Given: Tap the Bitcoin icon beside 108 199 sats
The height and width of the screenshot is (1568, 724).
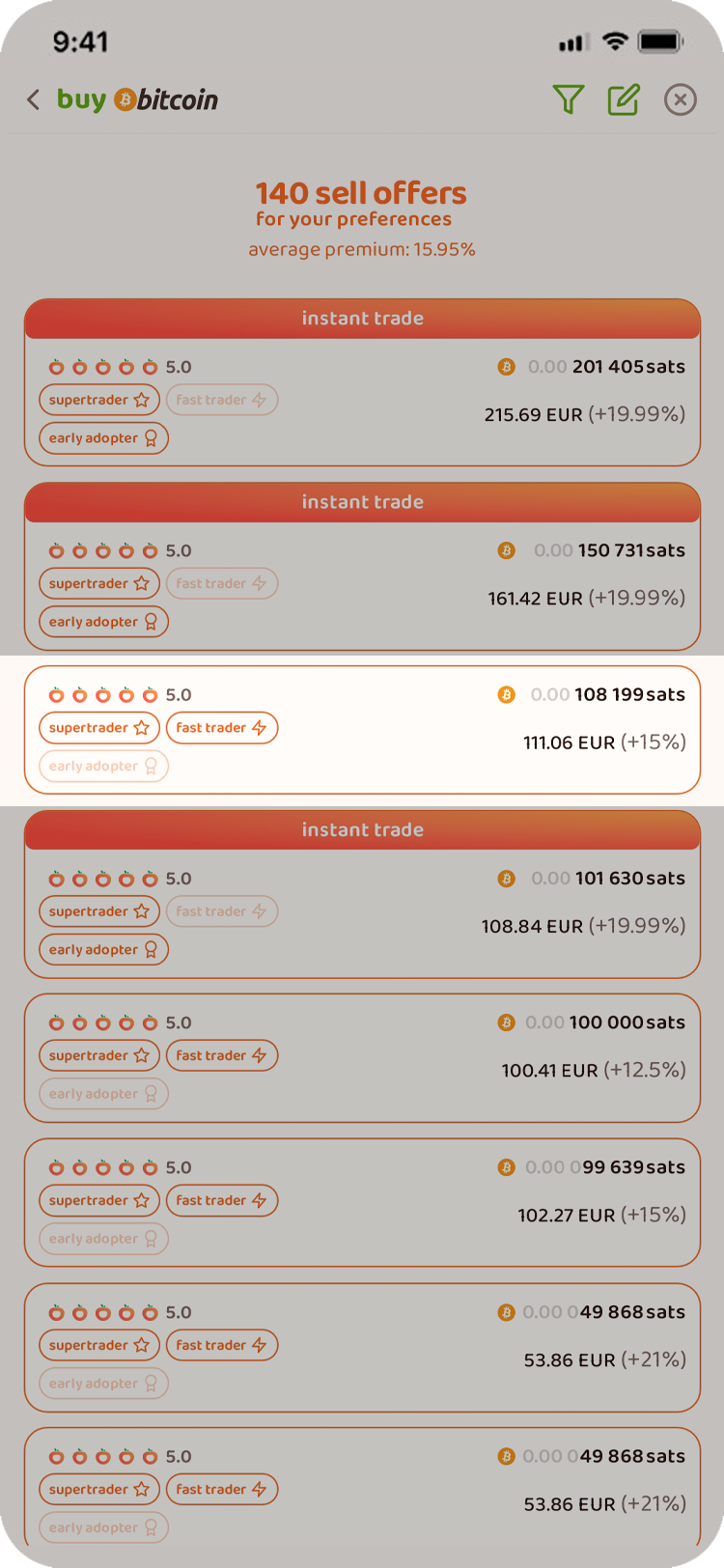Looking at the screenshot, I should [x=506, y=695].
